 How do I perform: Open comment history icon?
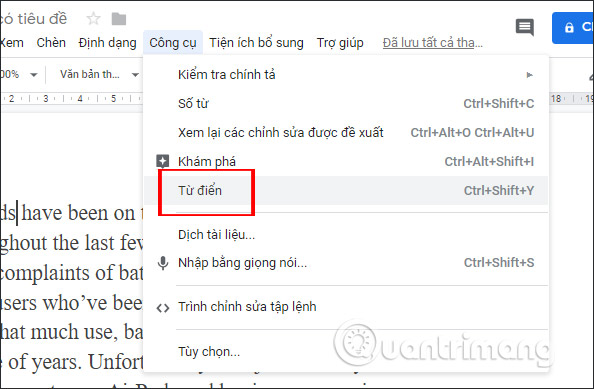pos(525,27)
